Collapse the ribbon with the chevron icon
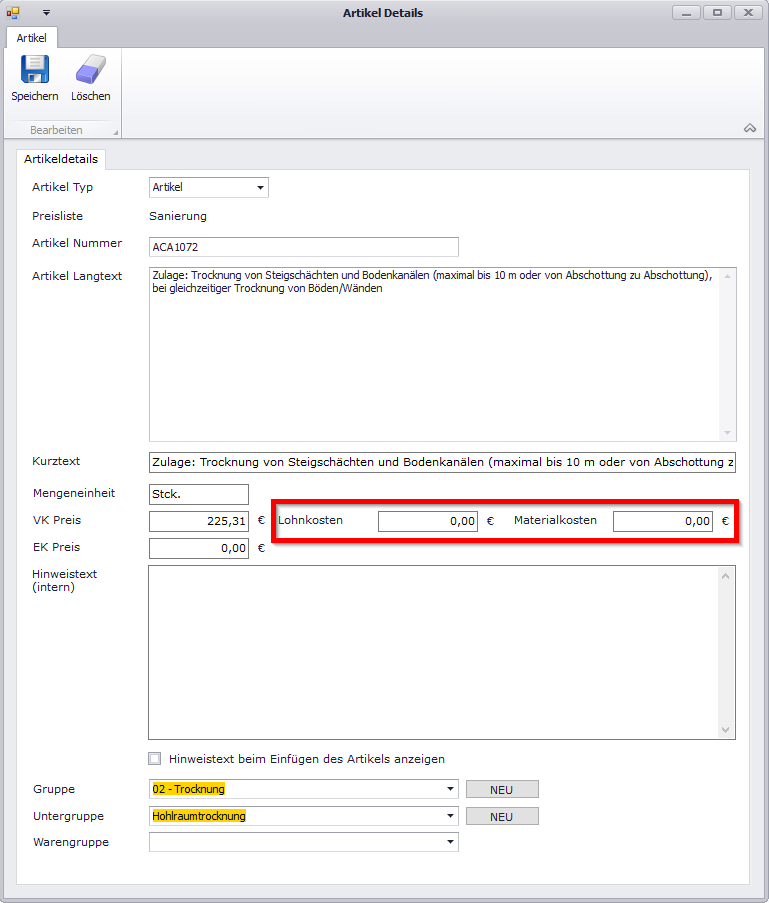This screenshot has width=769, height=903. (749, 128)
